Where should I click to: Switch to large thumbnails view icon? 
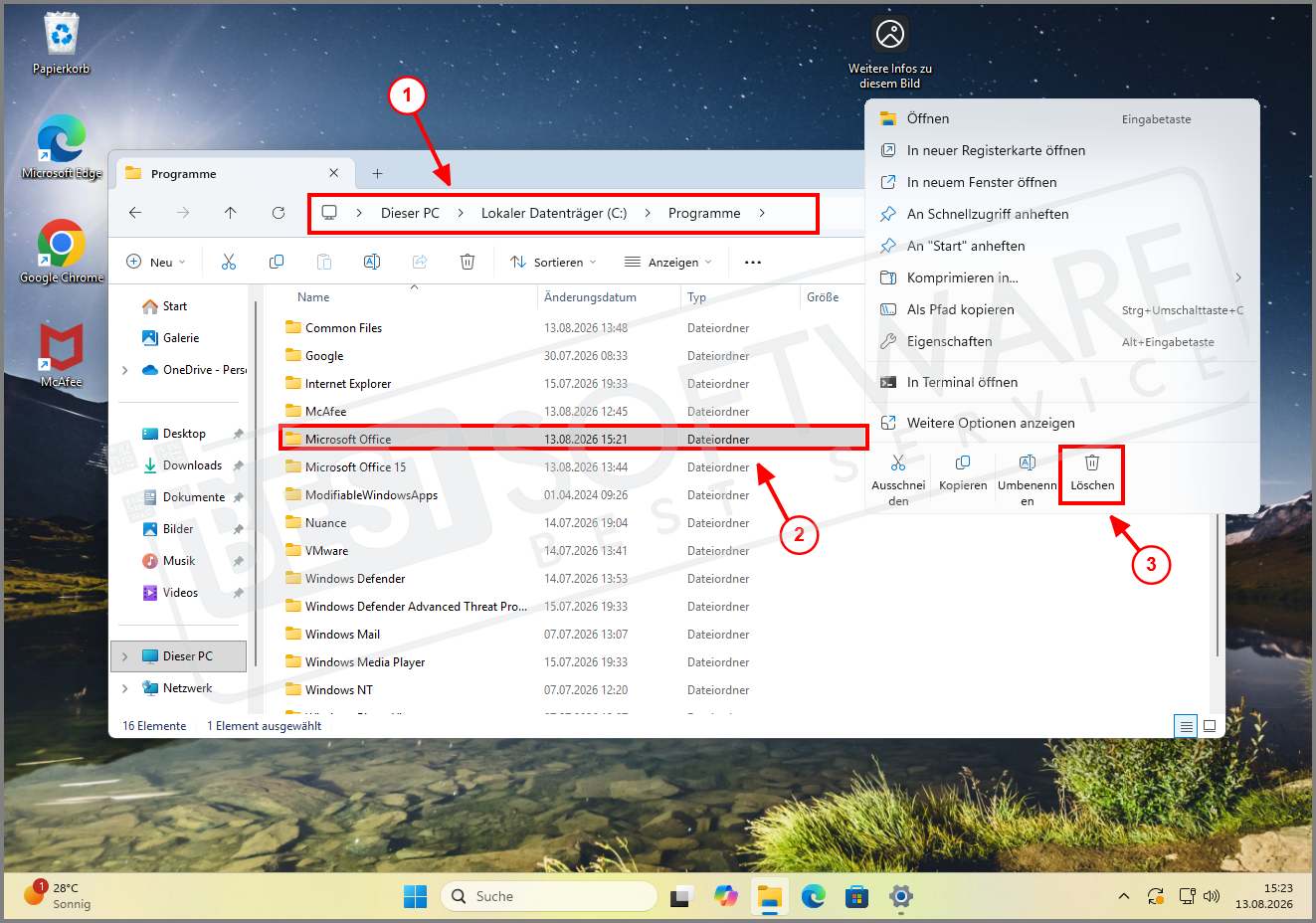[1210, 726]
